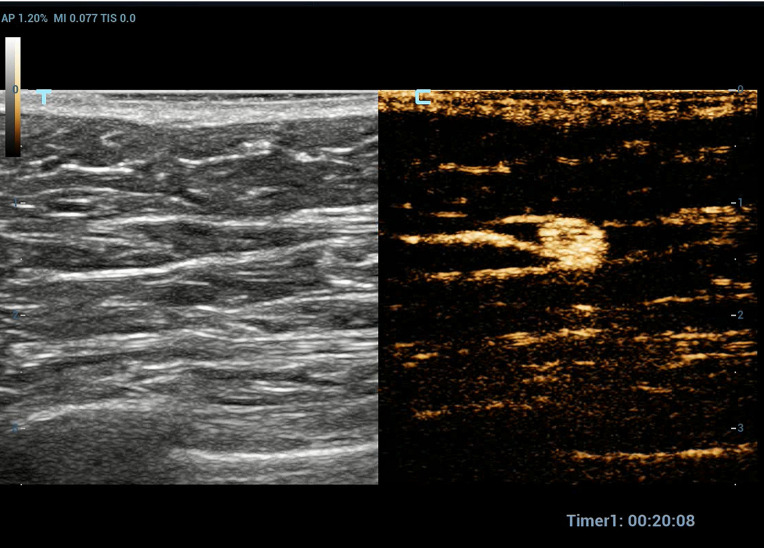Select the bright enhancing lesion in contrast image
Image resolution: width=764 pixels, height=548 pixels.
(572, 243)
